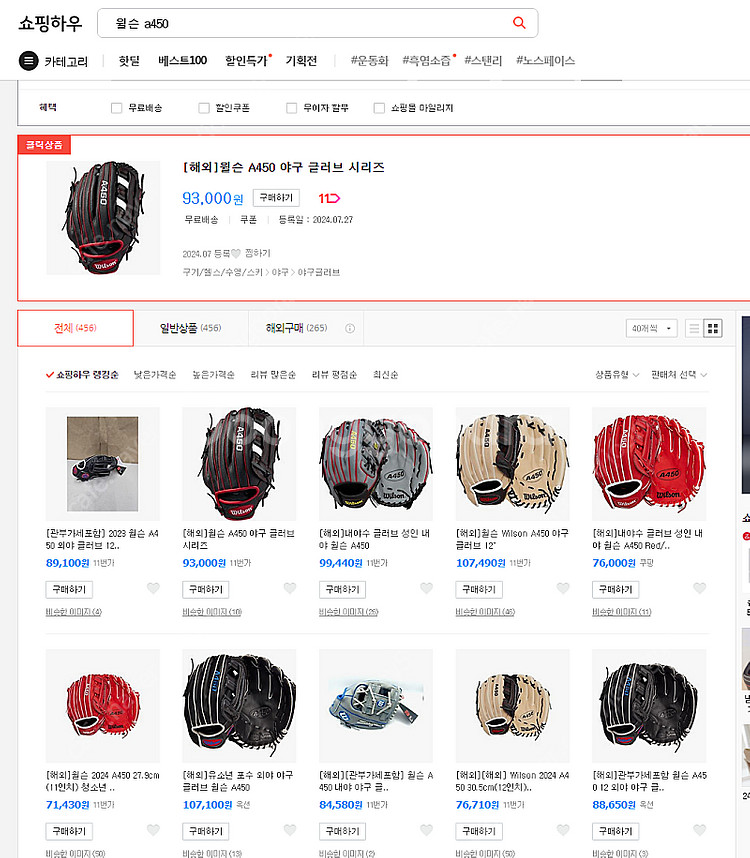Click 구매하기 under the 89,100원 glove
The width and height of the screenshot is (750, 858).
pyautogui.click(x=69, y=589)
